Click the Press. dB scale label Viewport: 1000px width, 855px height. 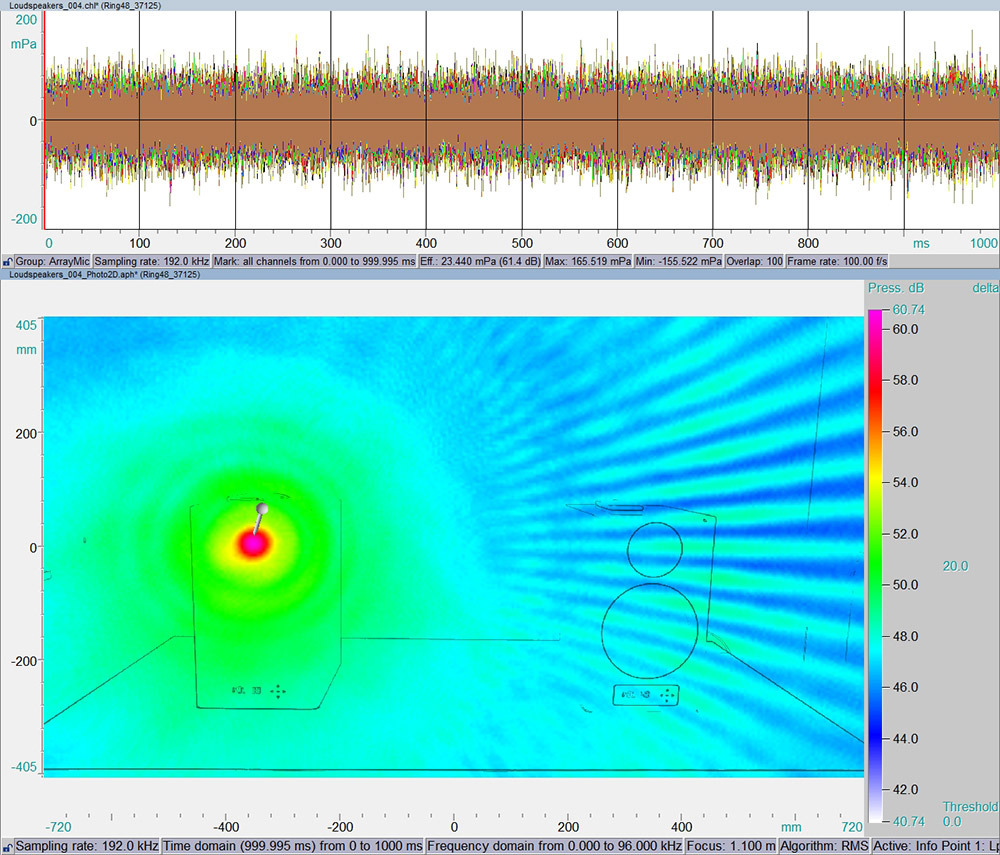895,288
